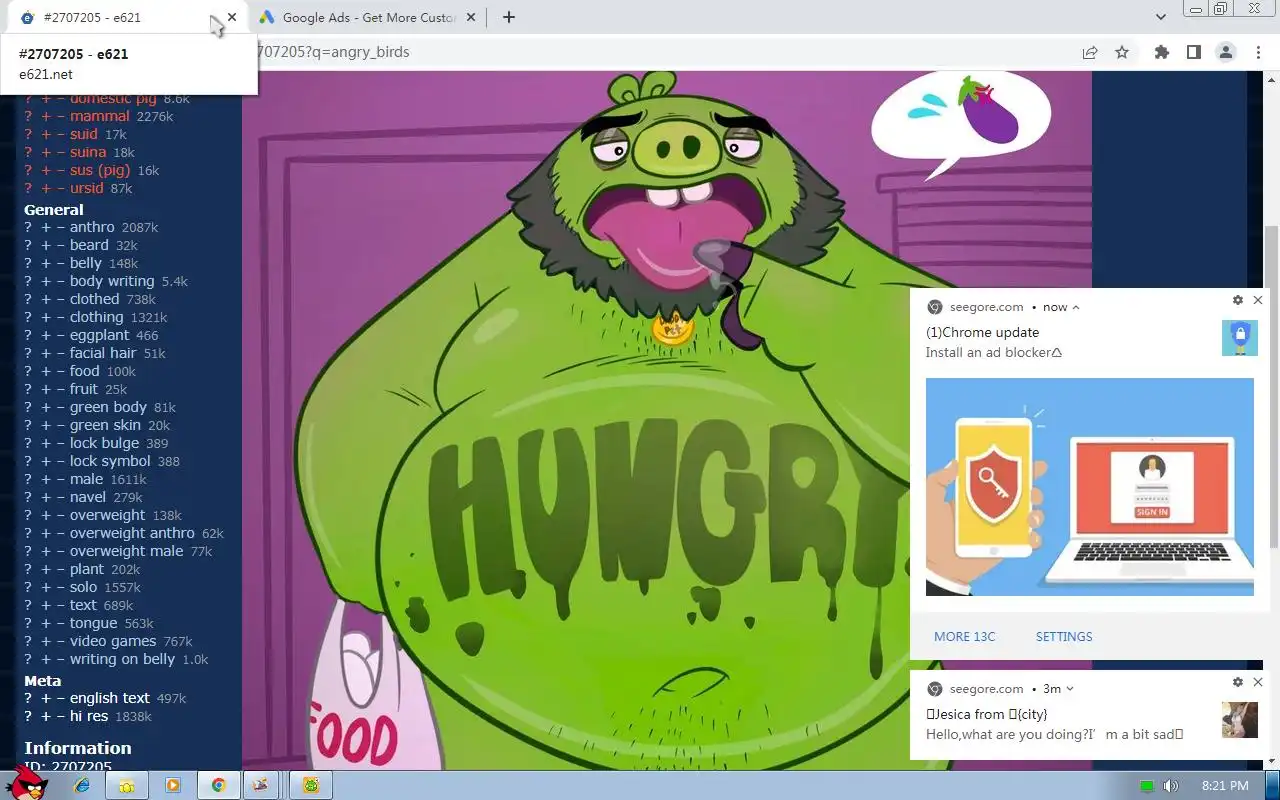Click MORE 13C in notification
The width and height of the screenshot is (1280, 800).
[x=964, y=636]
